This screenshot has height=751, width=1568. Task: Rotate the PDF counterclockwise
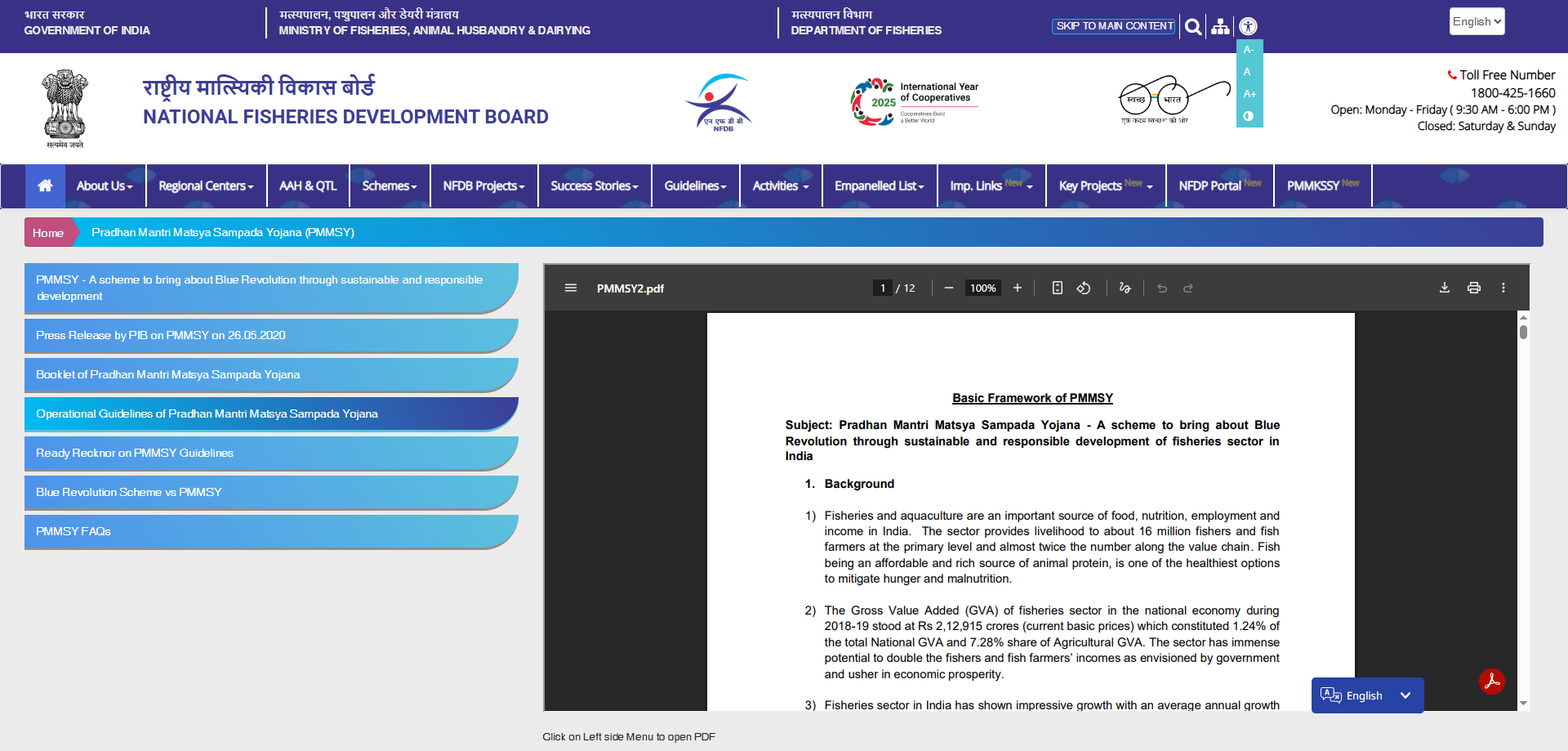pos(1084,288)
